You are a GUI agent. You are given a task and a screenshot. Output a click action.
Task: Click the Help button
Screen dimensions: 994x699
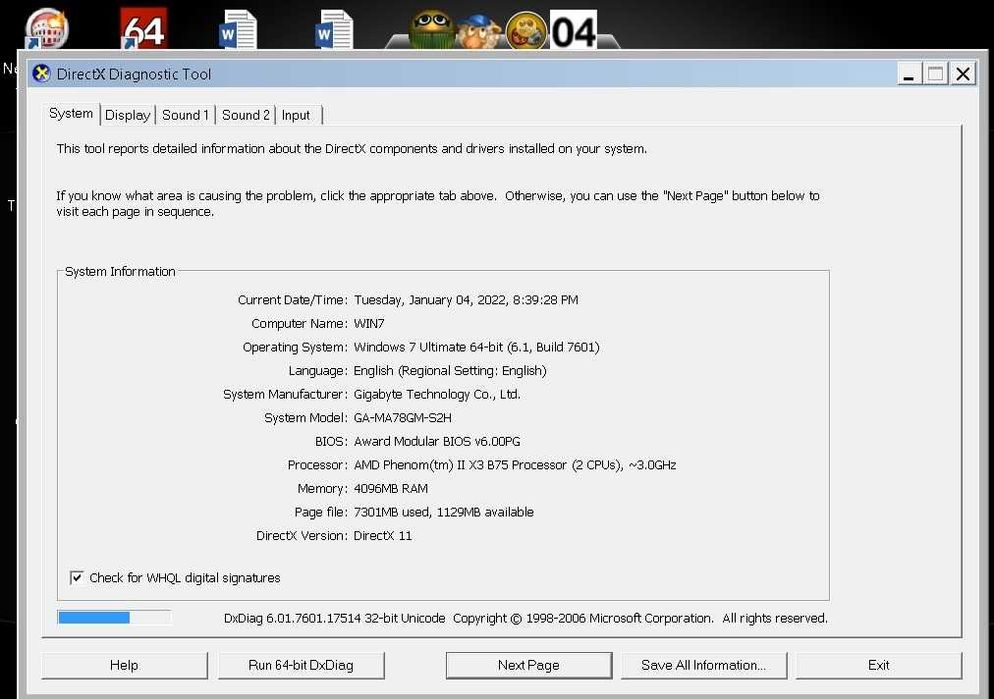click(124, 665)
